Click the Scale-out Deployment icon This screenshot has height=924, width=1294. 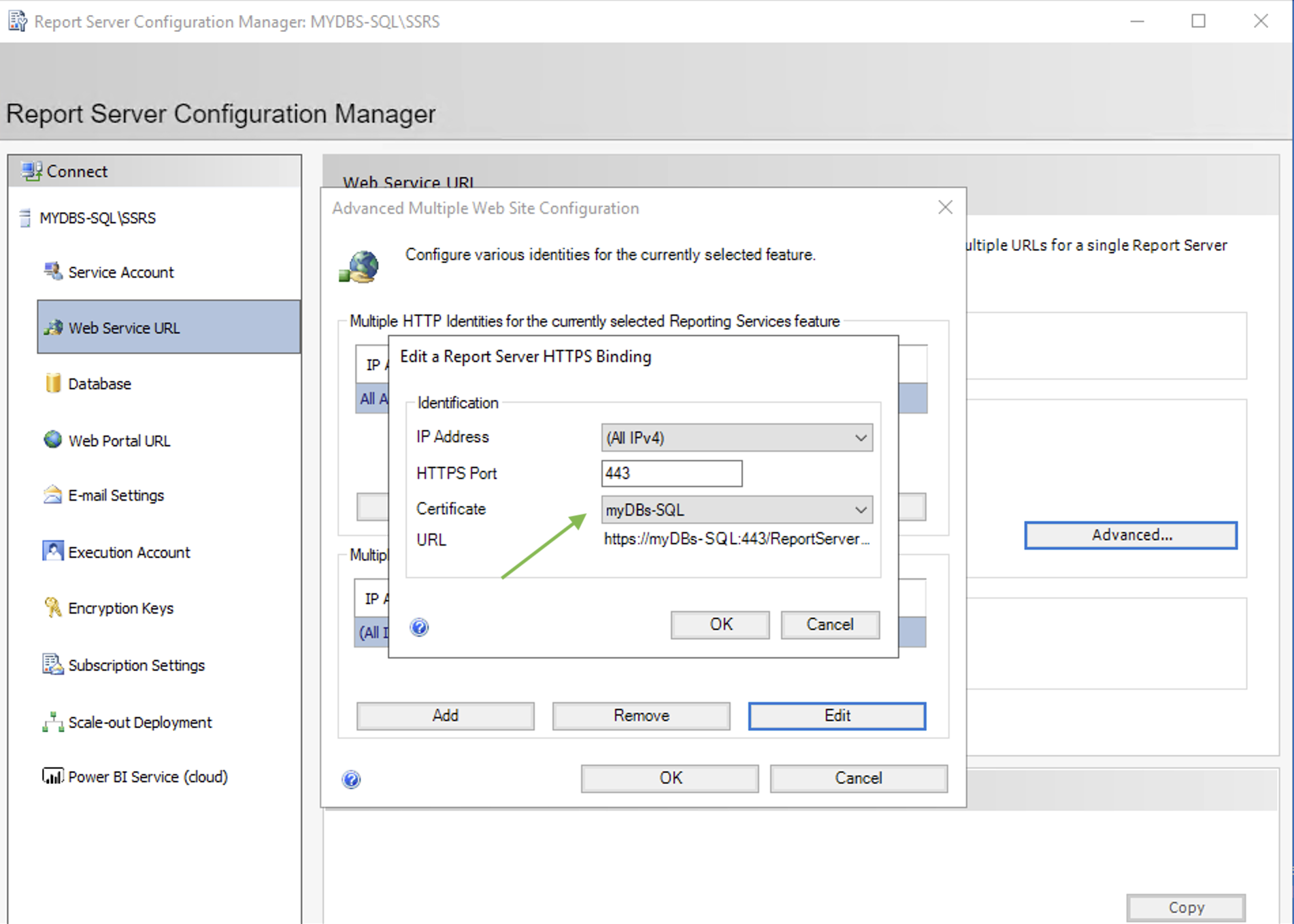52,722
